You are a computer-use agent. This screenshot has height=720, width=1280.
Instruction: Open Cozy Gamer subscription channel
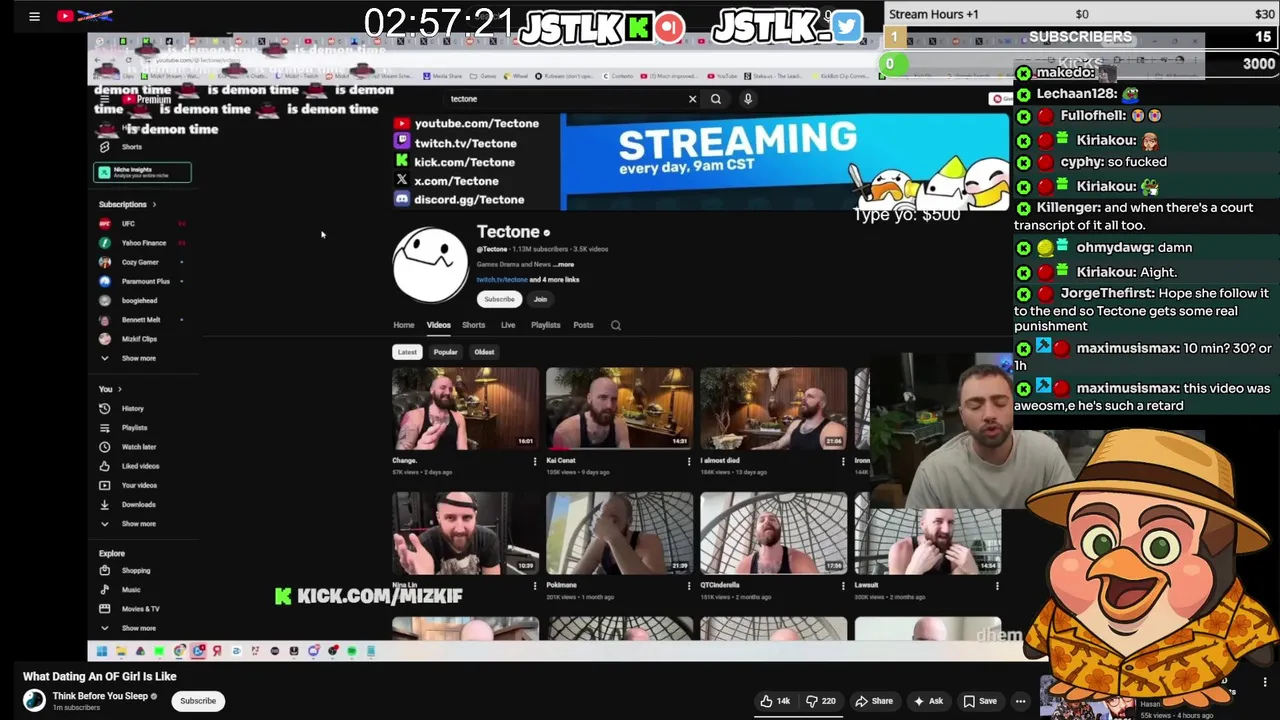tap(140, 262)
